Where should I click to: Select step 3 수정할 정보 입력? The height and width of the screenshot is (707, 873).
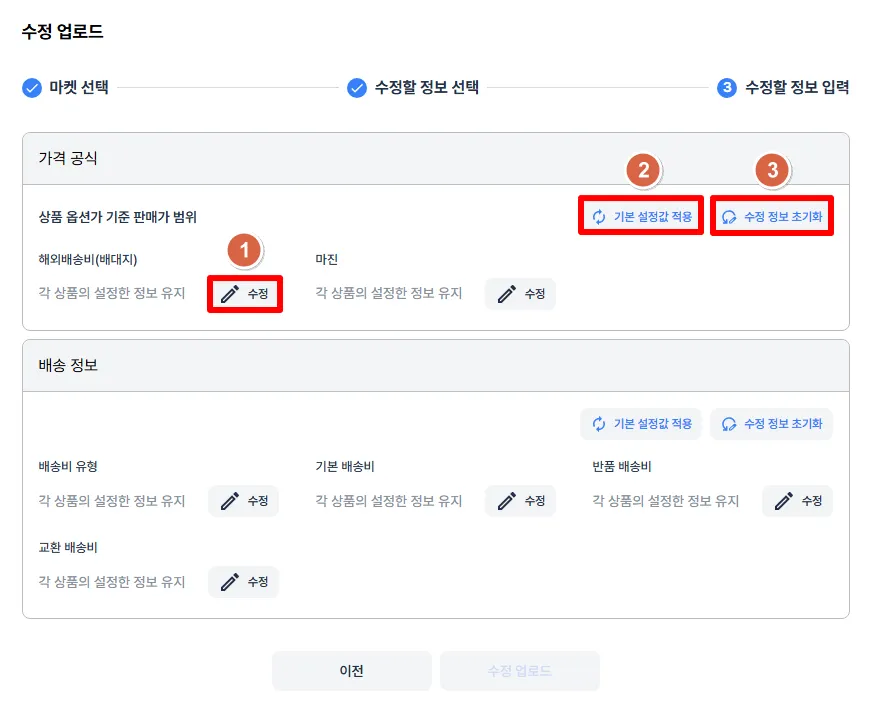pos(796,88)
